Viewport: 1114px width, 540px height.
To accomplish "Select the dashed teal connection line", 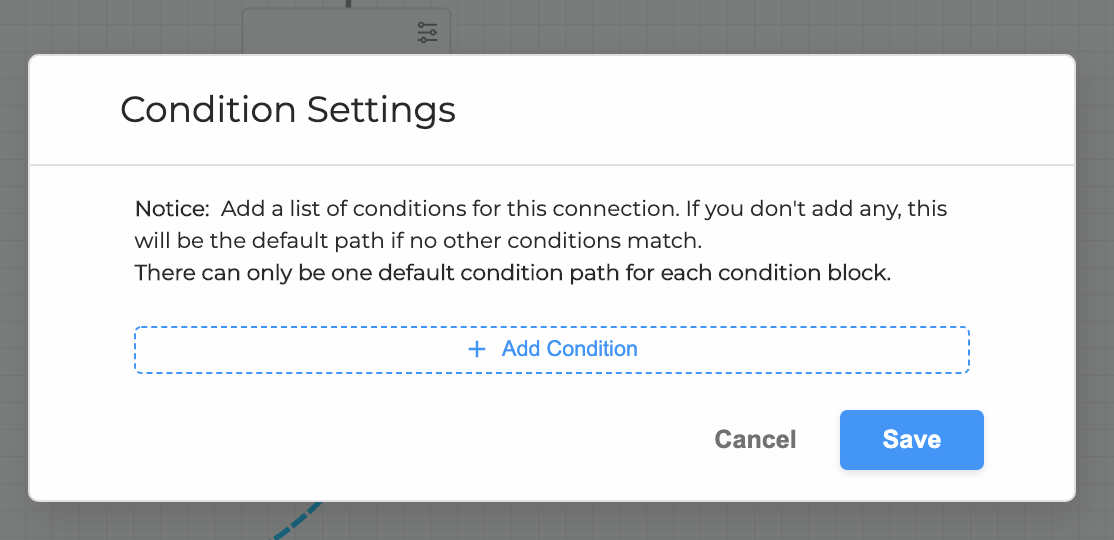I will pos(297,518).
